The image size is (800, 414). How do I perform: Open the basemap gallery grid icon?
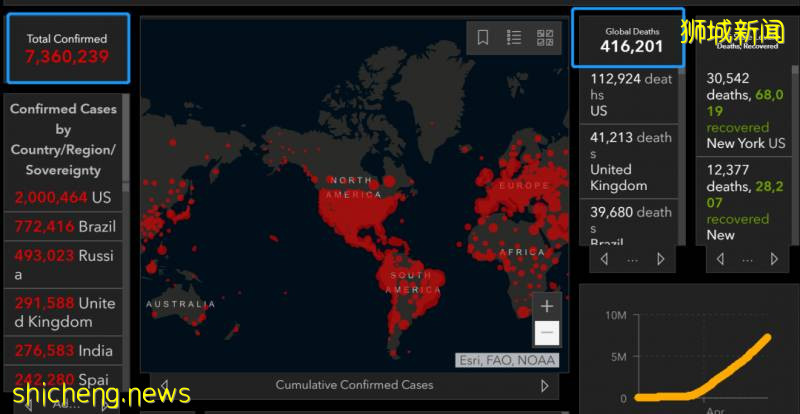545,38
